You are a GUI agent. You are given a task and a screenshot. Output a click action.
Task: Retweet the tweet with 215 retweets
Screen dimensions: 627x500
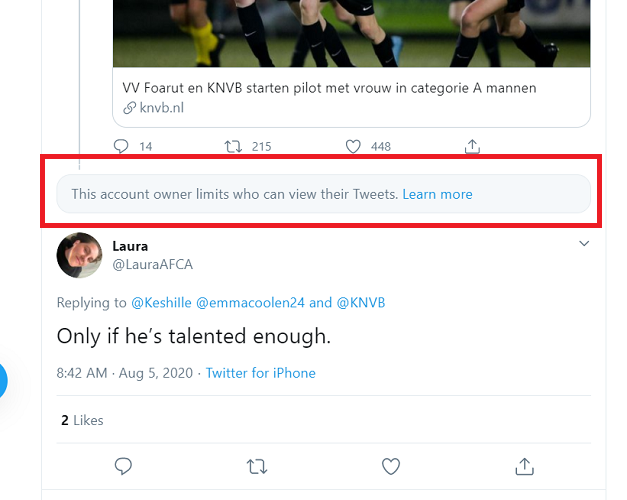pyautogui.click(x=234, y=147)
